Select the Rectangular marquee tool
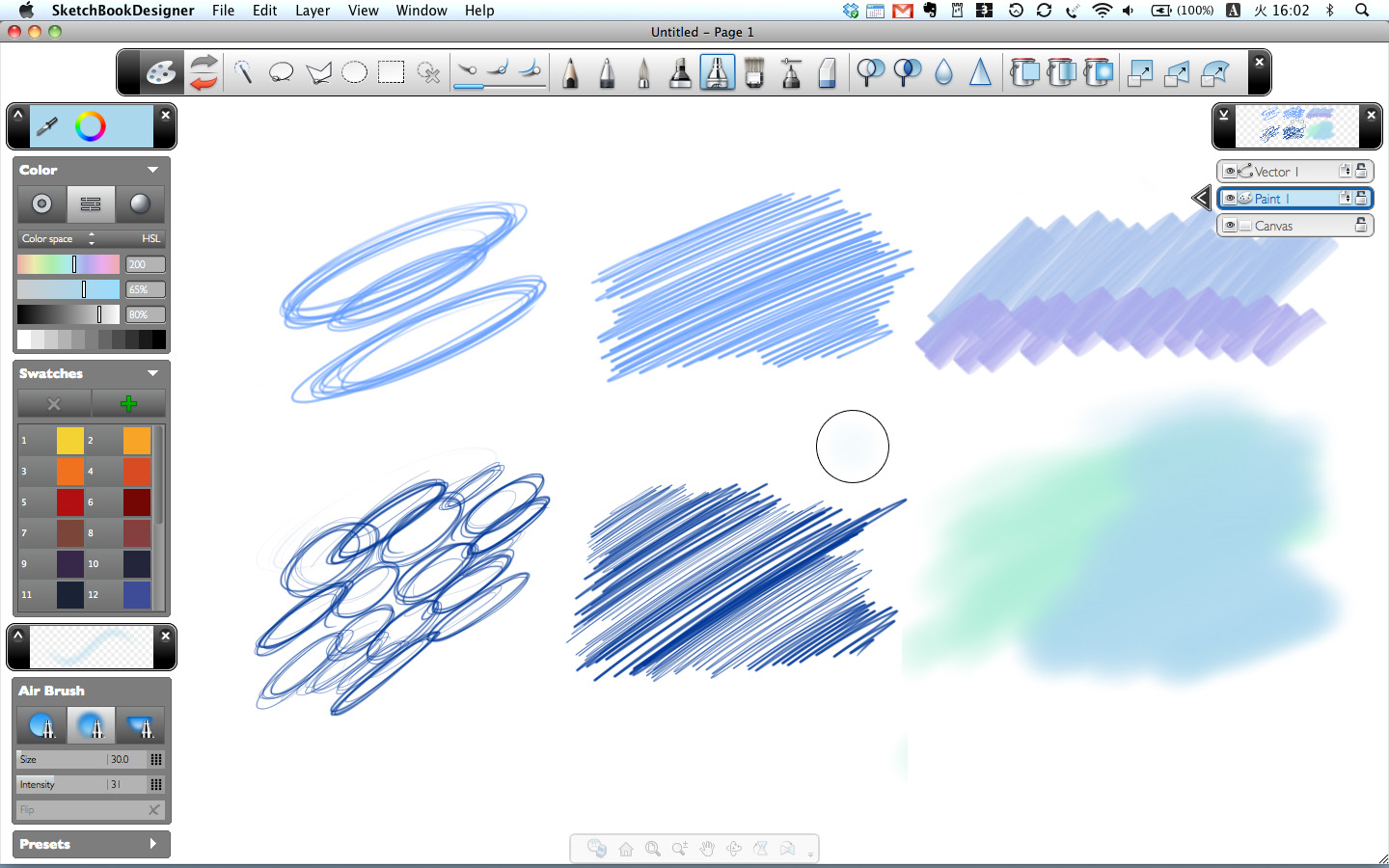 pos(391,73)
